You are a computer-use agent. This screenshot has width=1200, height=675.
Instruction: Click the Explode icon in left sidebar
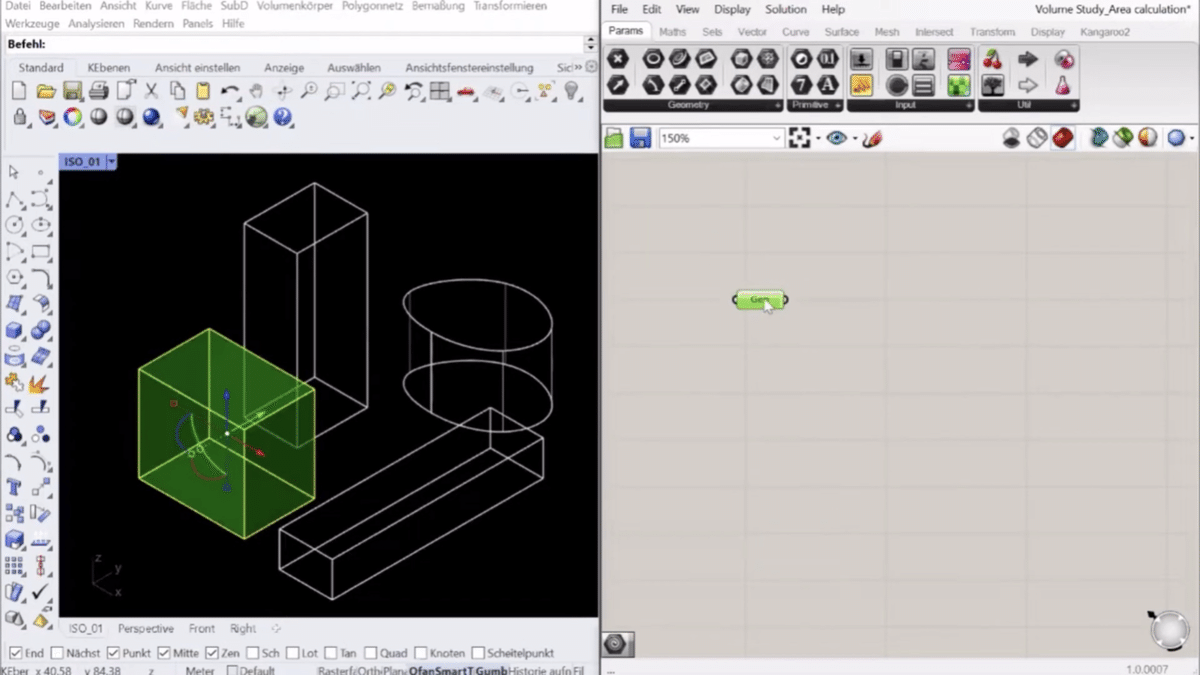(x=40, y=382)
